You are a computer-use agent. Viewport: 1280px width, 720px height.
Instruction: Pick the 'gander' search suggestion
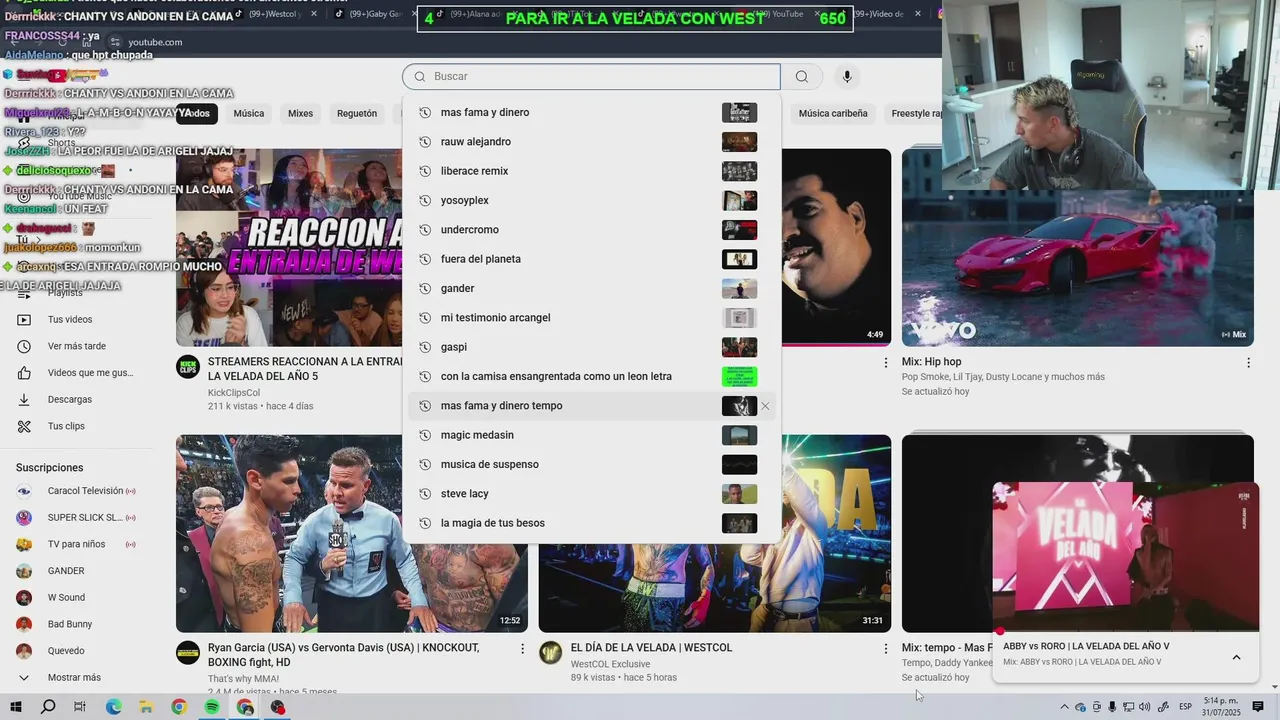pos(591,289)
